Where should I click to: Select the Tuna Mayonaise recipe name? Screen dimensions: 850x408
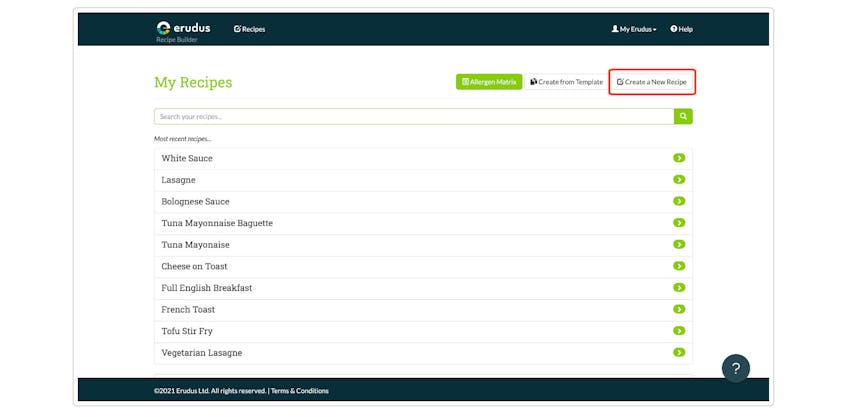click(195, 245)
